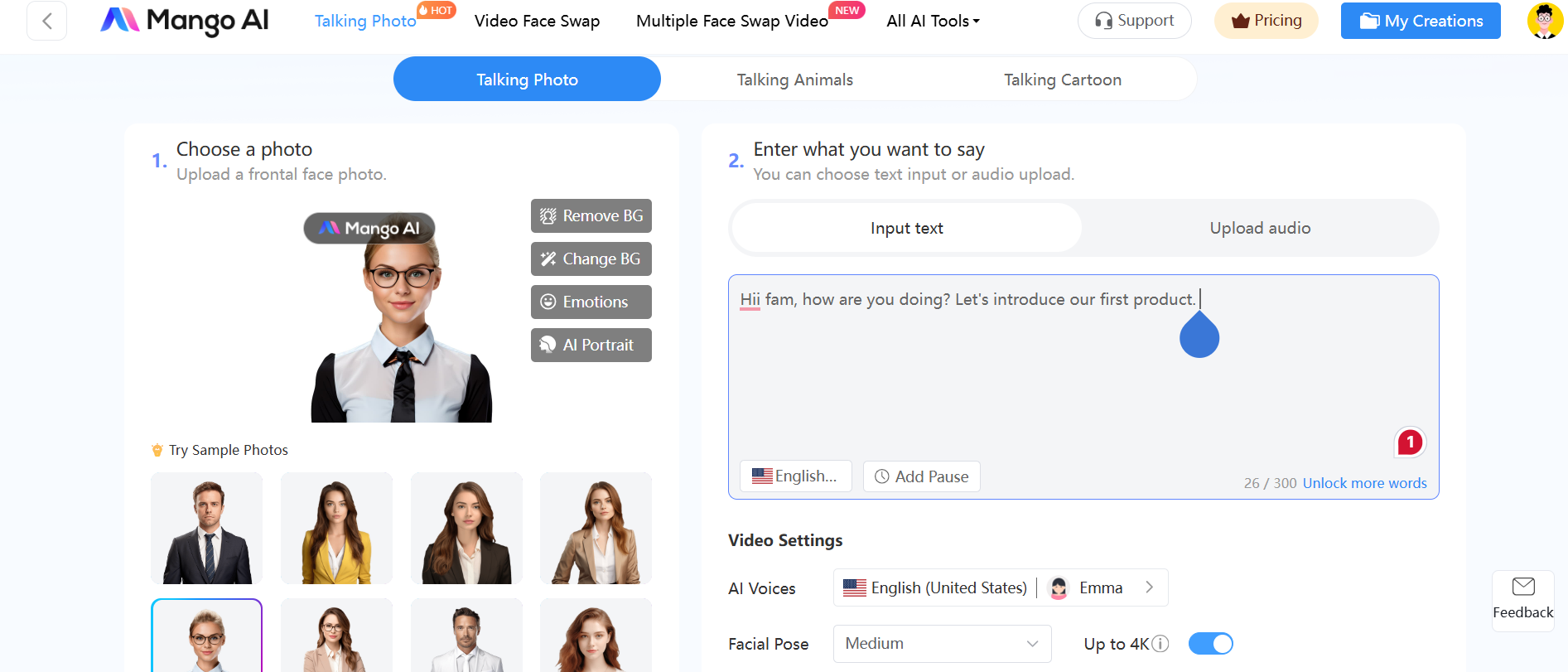
Task: Open My Creations
Action: 1421,21
